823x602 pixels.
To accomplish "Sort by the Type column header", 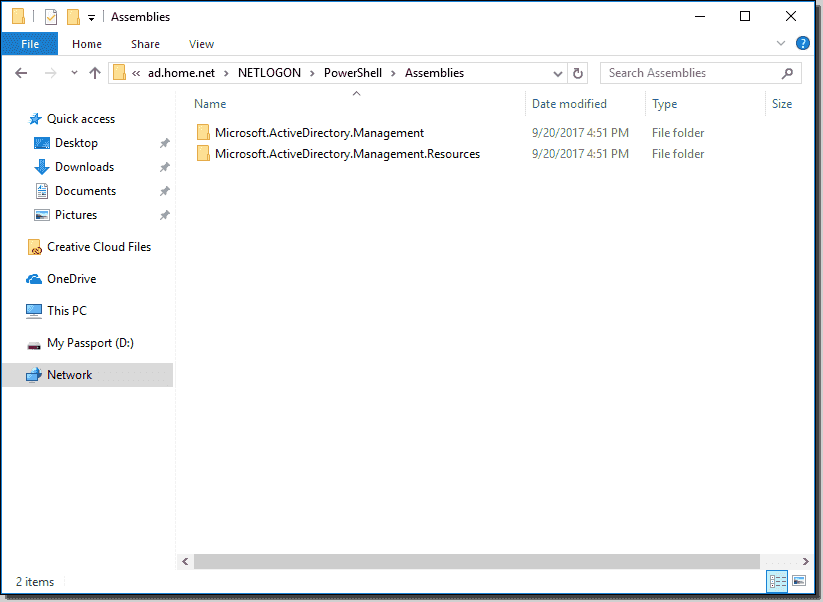I will [x=664, y=104].
